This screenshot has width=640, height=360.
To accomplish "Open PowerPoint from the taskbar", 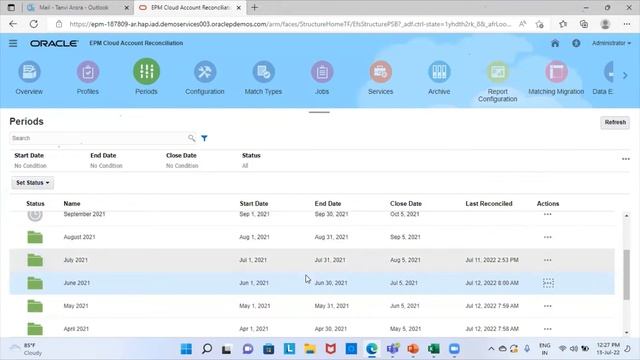I will pos(413,349).
